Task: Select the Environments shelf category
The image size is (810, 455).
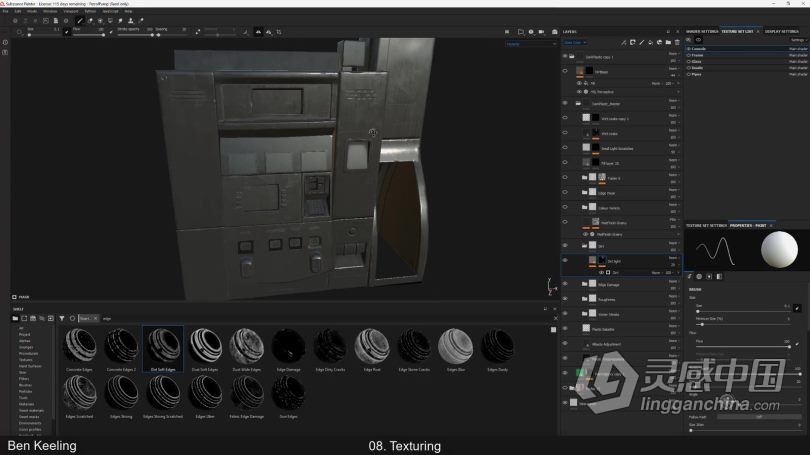Action: tap(30, 423)
